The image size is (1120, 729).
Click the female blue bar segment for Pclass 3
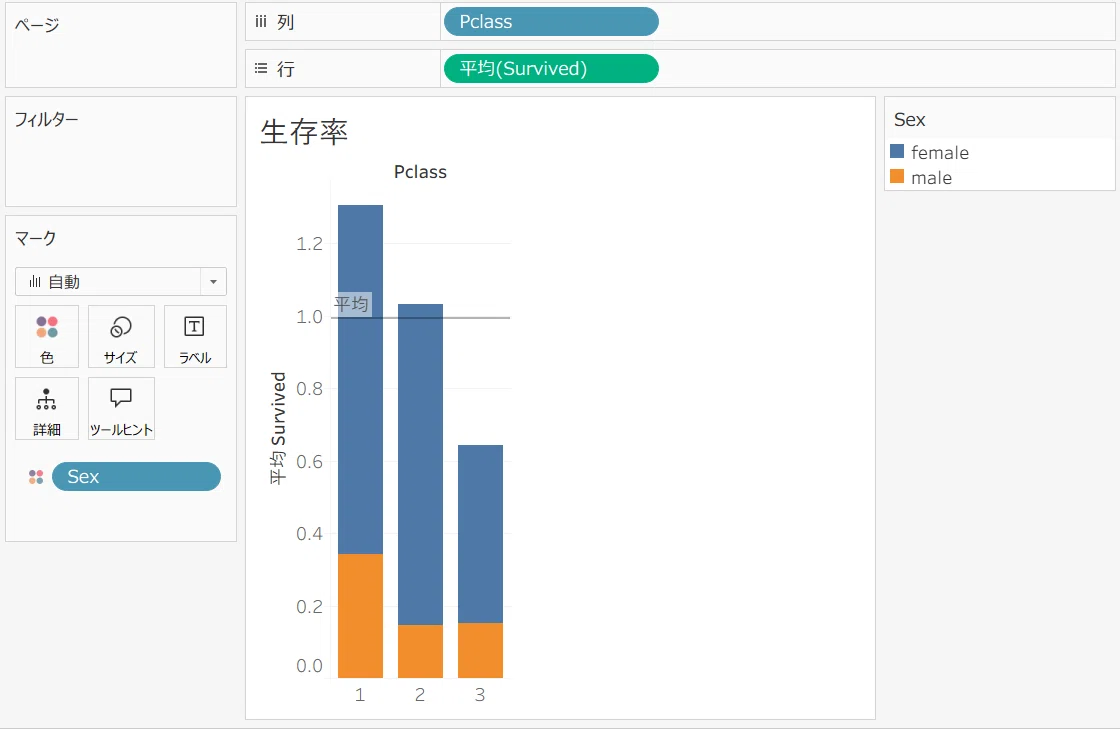[480, 534]
